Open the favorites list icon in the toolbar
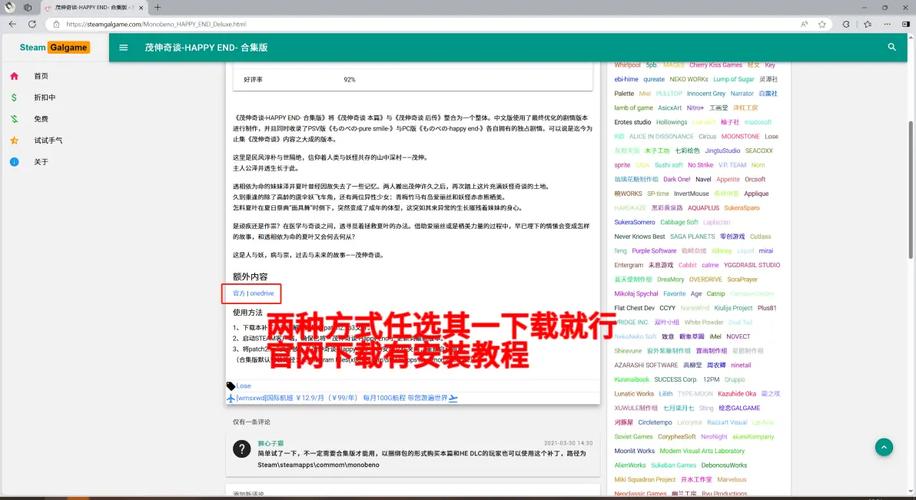Screen dimensions: 916x500 [x=867, y=24]
